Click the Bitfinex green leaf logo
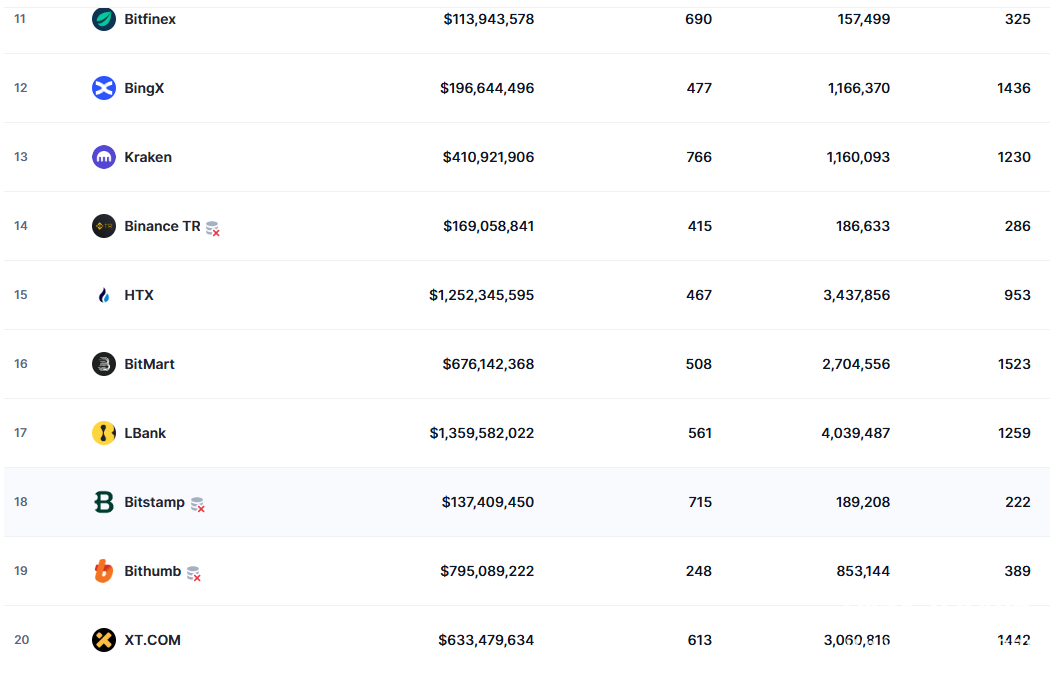 pyautogui.click(x=104, y=19)
